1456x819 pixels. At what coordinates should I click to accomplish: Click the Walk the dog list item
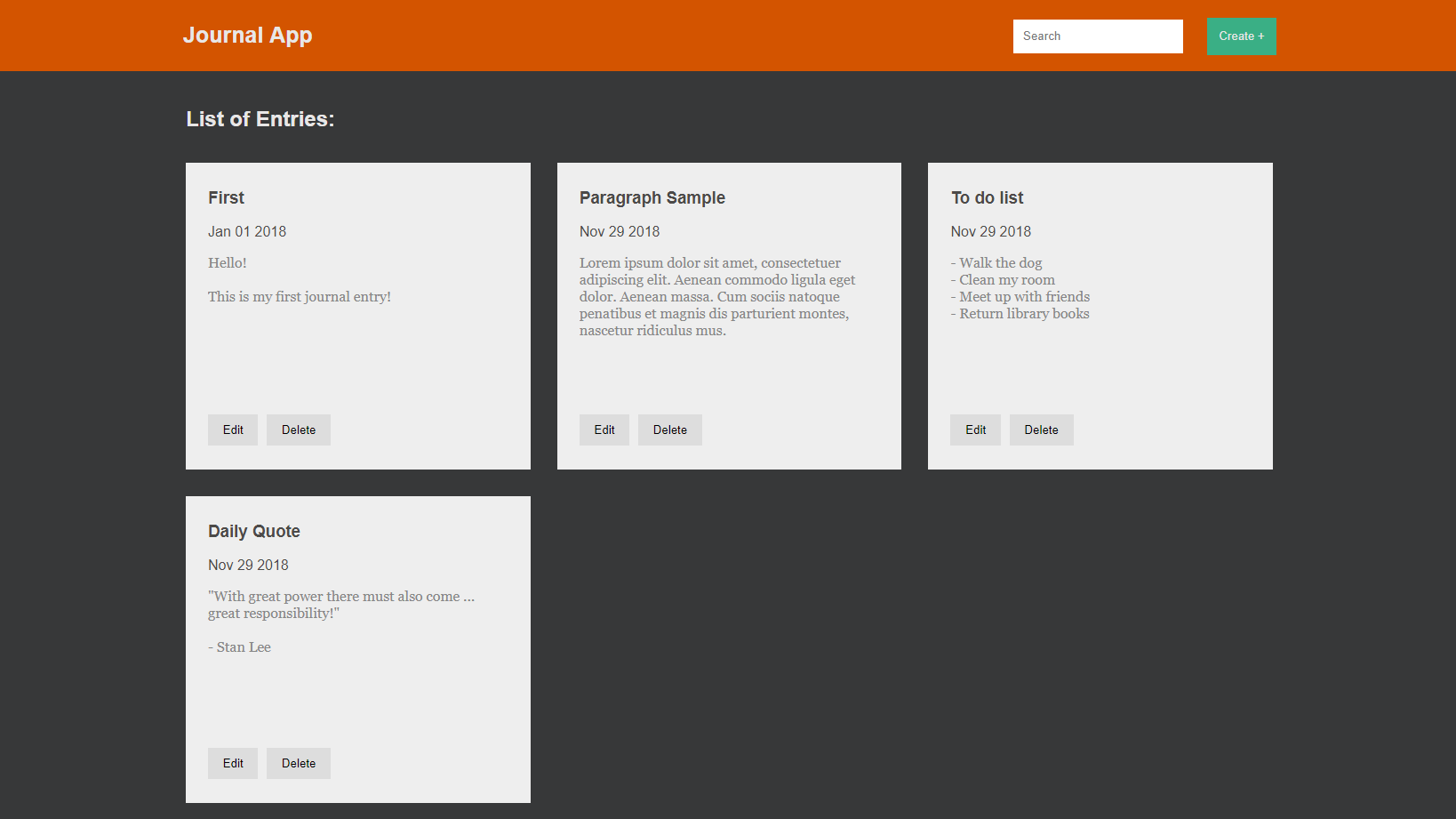coord(999,263)
